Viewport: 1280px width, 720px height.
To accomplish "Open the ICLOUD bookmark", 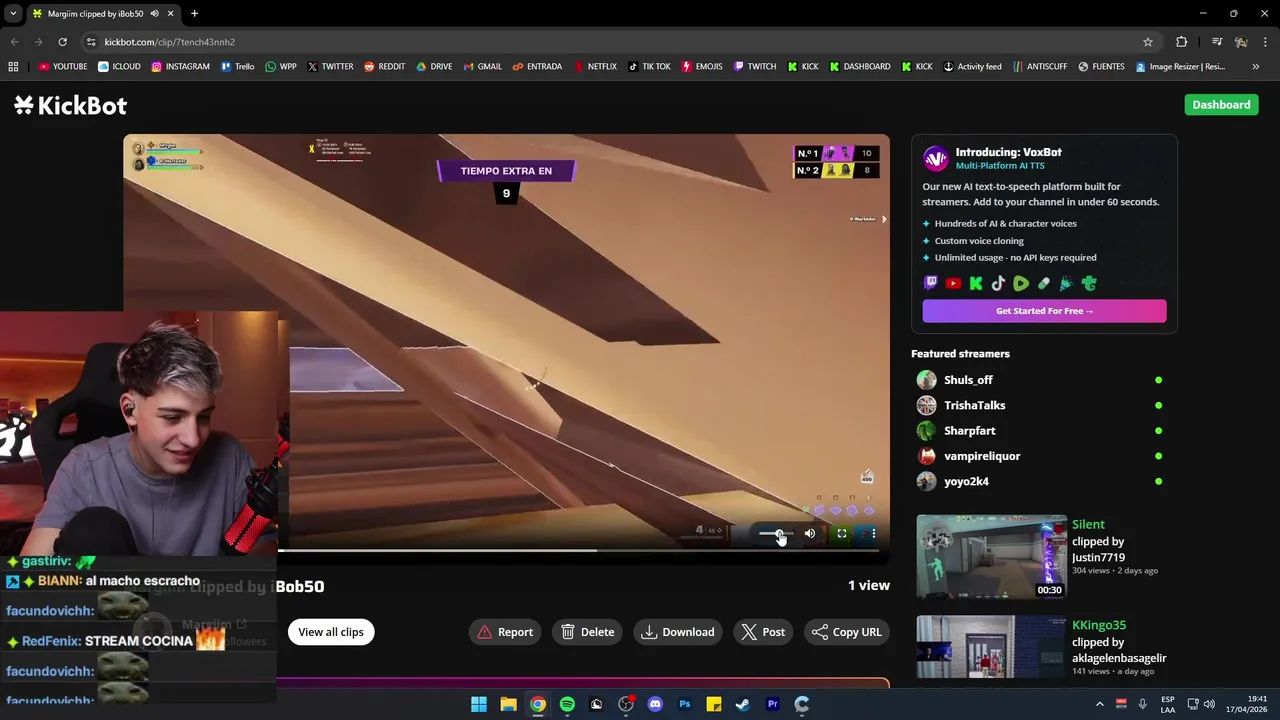I will point(119,67).
